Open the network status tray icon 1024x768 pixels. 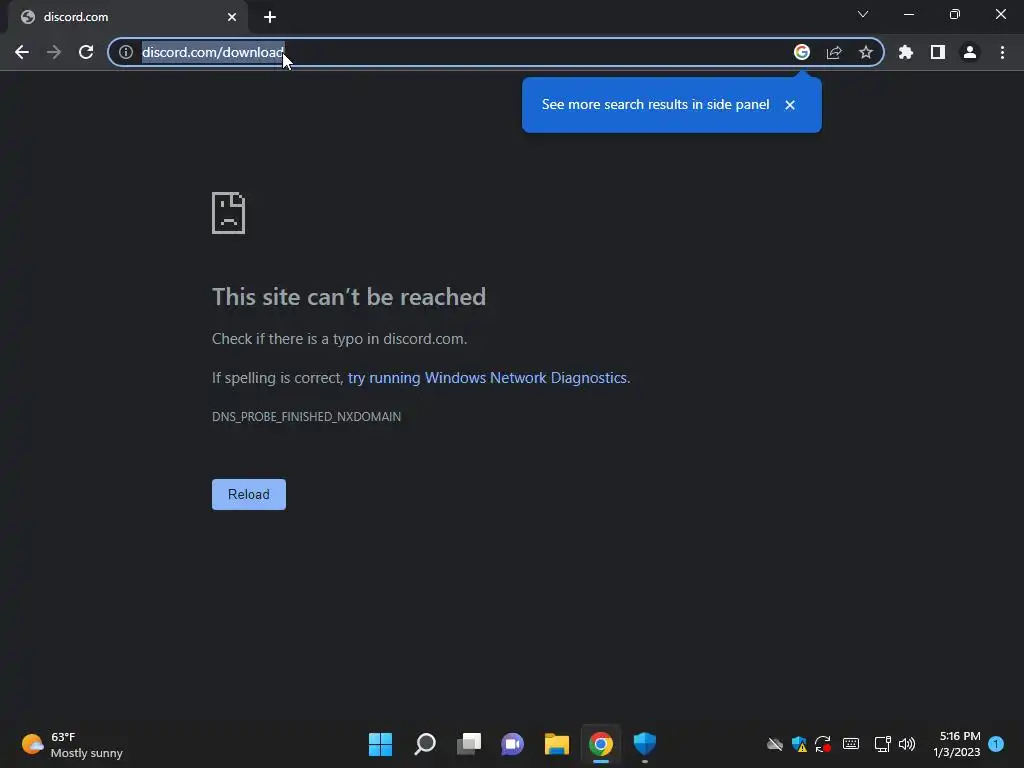click(x=882, y=744)
